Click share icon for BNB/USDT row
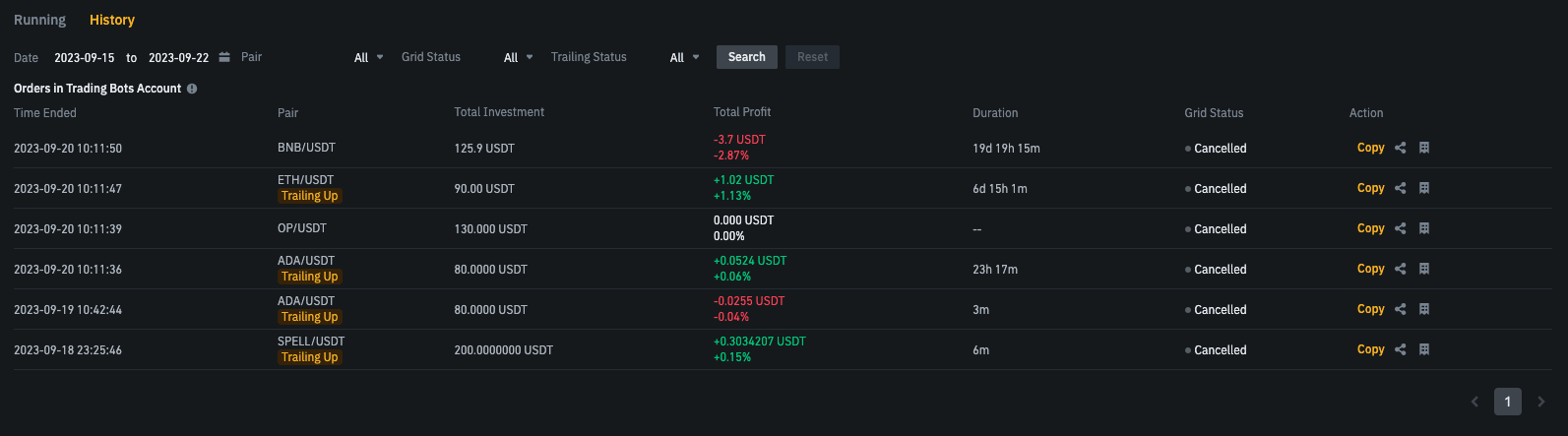 click(x=1400, y=148)
